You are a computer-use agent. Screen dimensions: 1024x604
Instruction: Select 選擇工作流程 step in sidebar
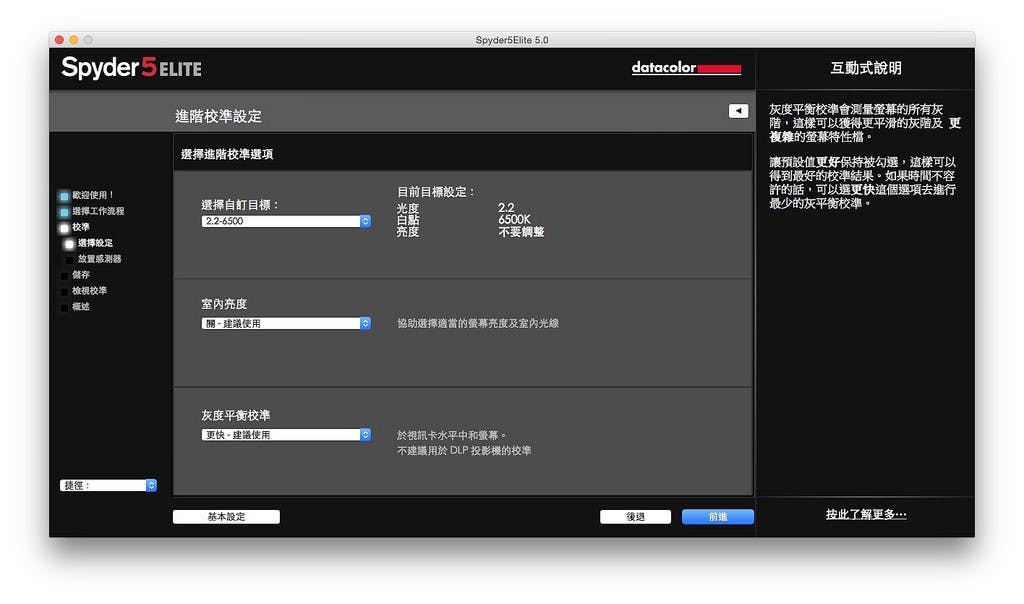point(98,211)
